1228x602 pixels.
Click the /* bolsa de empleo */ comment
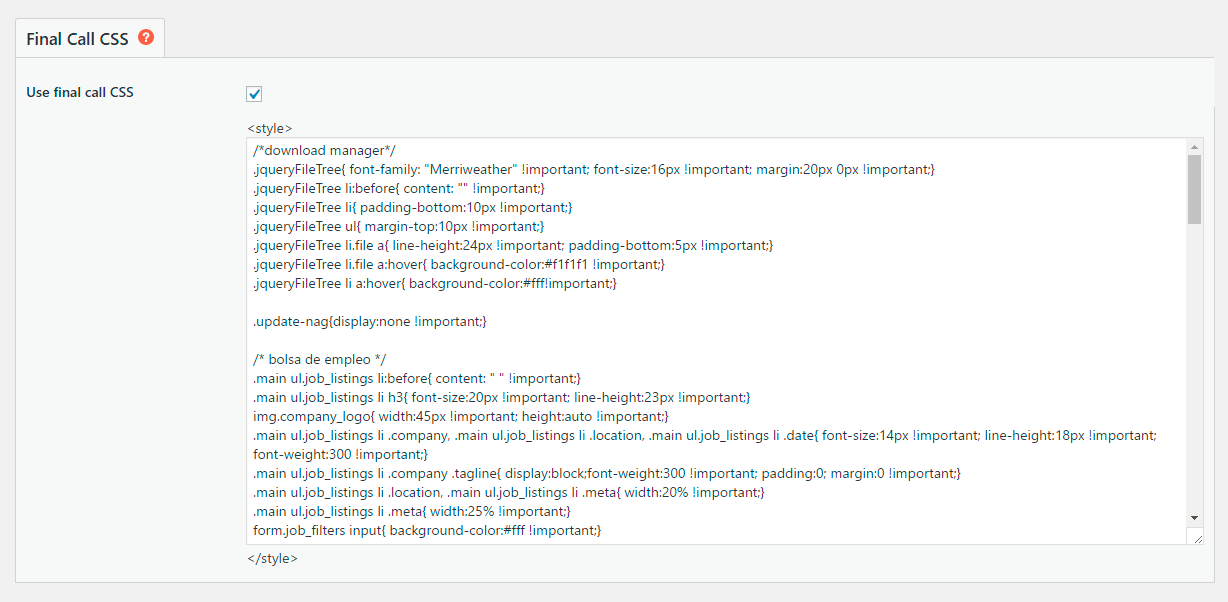tap(320, 360)
